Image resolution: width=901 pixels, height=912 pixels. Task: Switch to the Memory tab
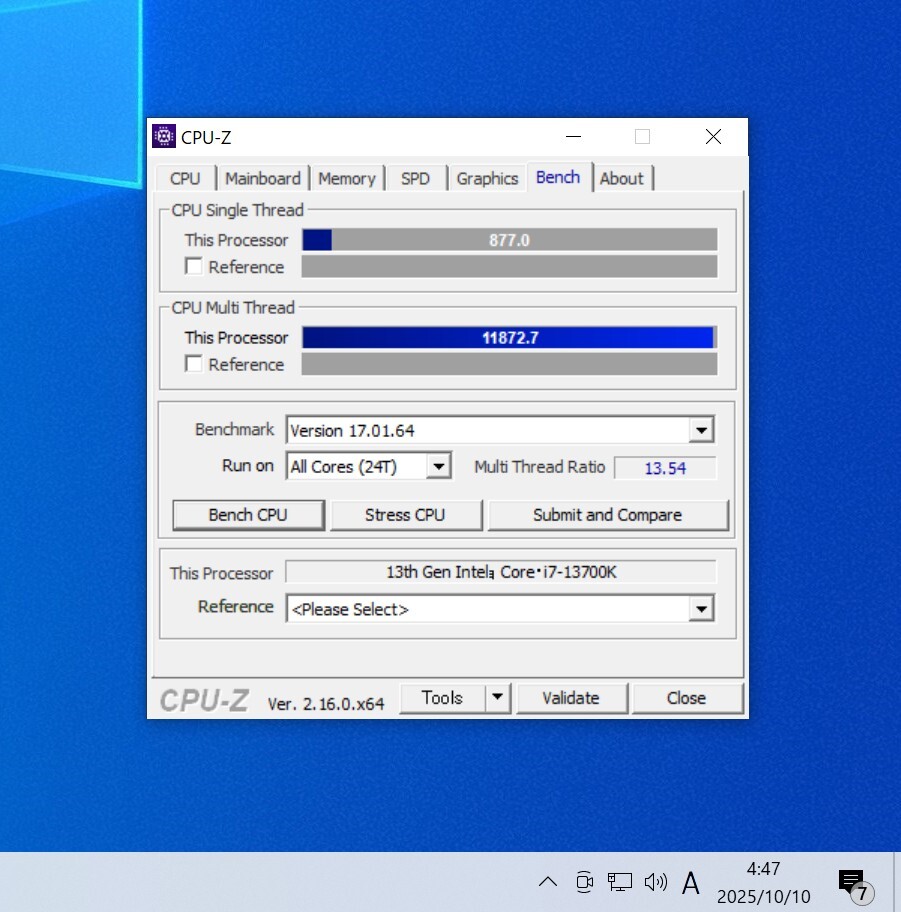pos(346,178)
